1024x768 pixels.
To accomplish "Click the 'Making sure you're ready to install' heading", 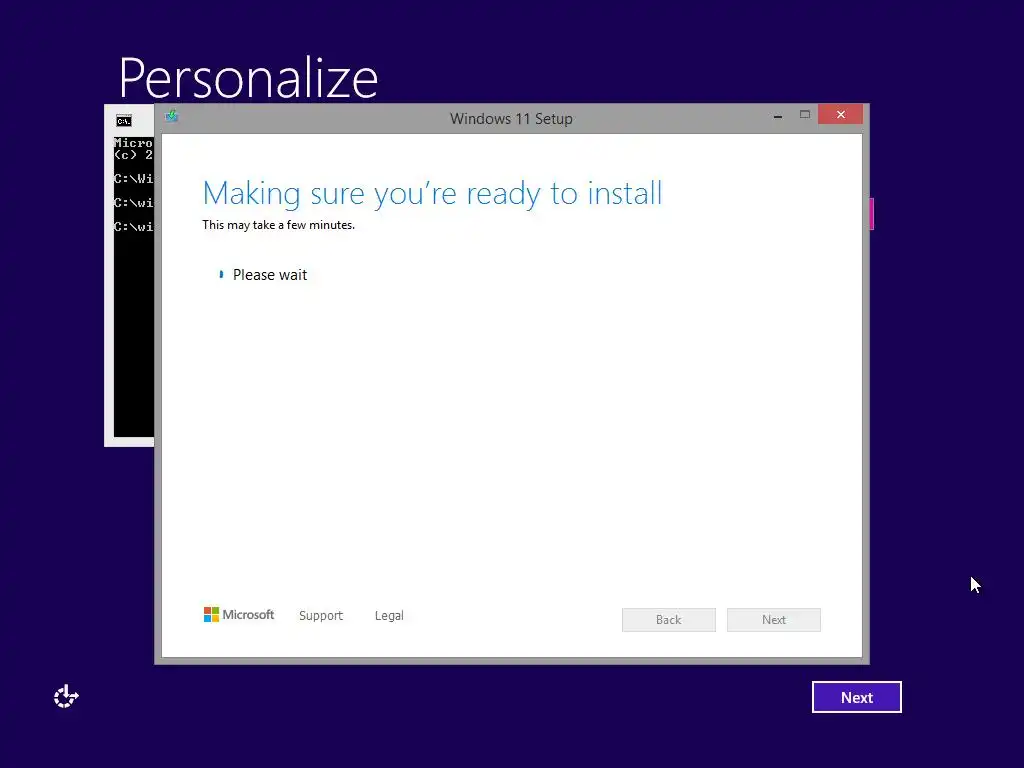I will pyautogui.click(x=432, y=193).
